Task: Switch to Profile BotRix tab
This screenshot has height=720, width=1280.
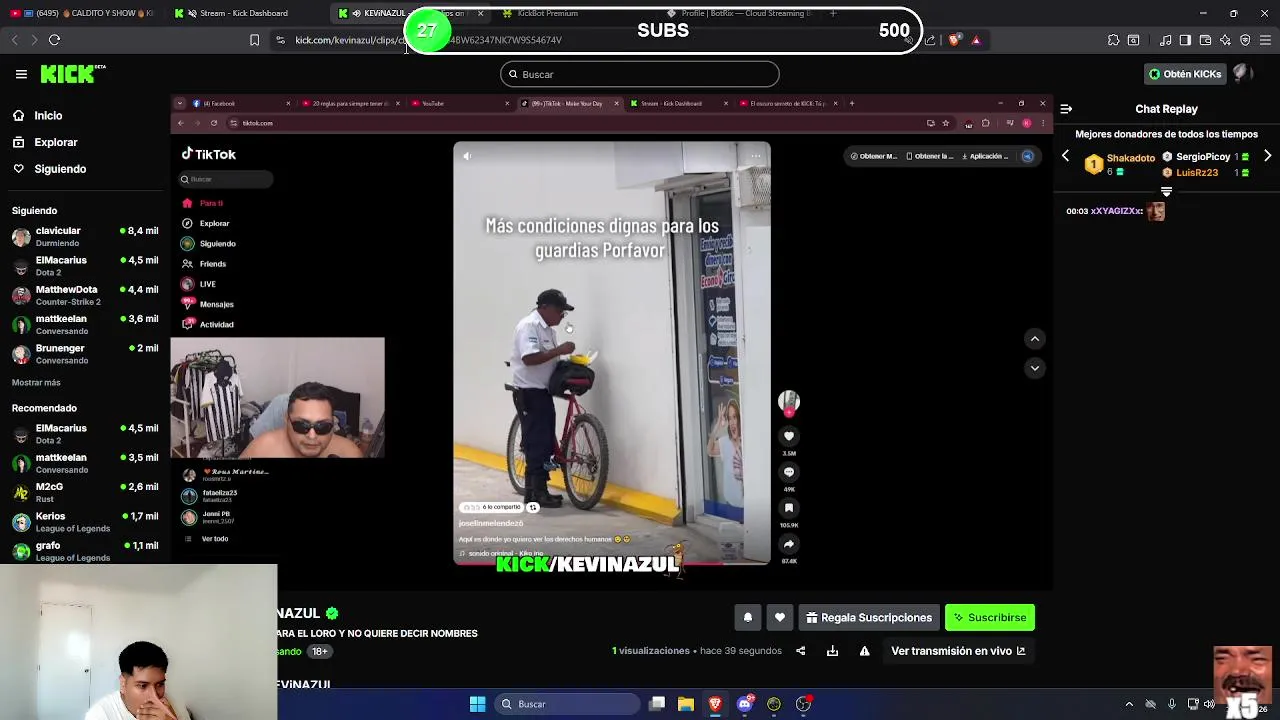Action: [x=745, y=13]
